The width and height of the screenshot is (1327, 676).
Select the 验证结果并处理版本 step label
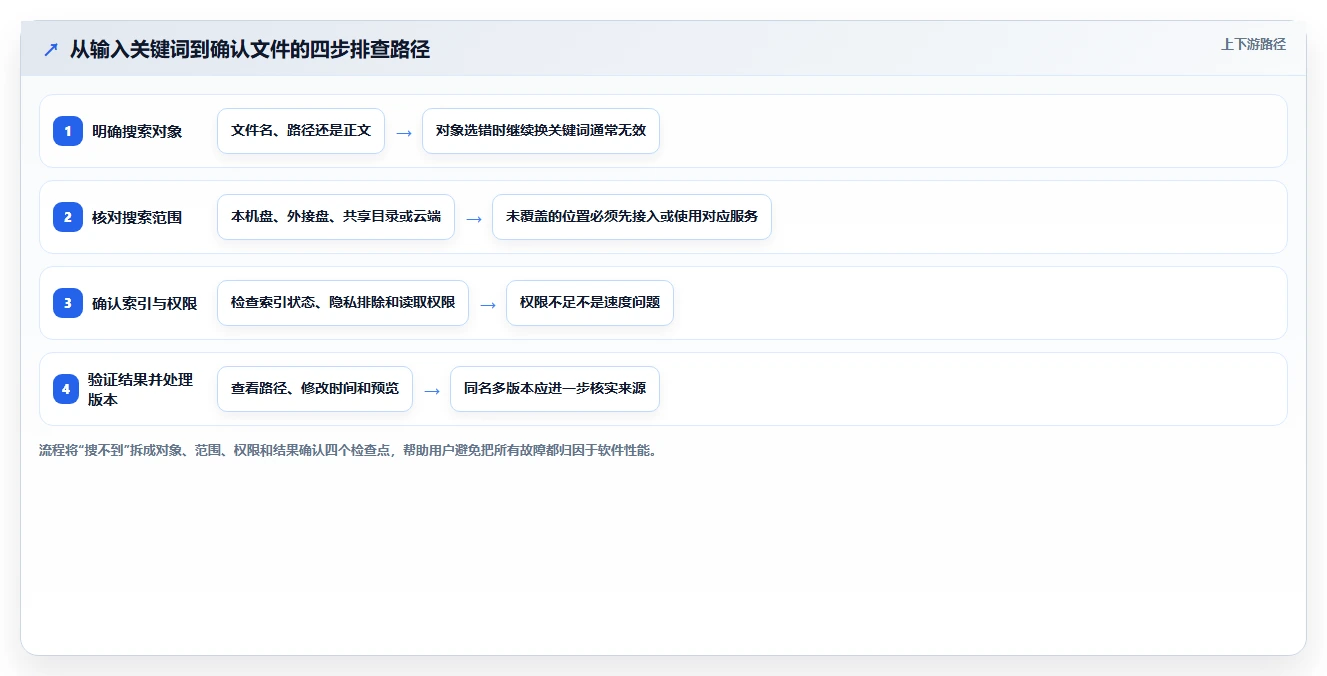pos(140,389)
